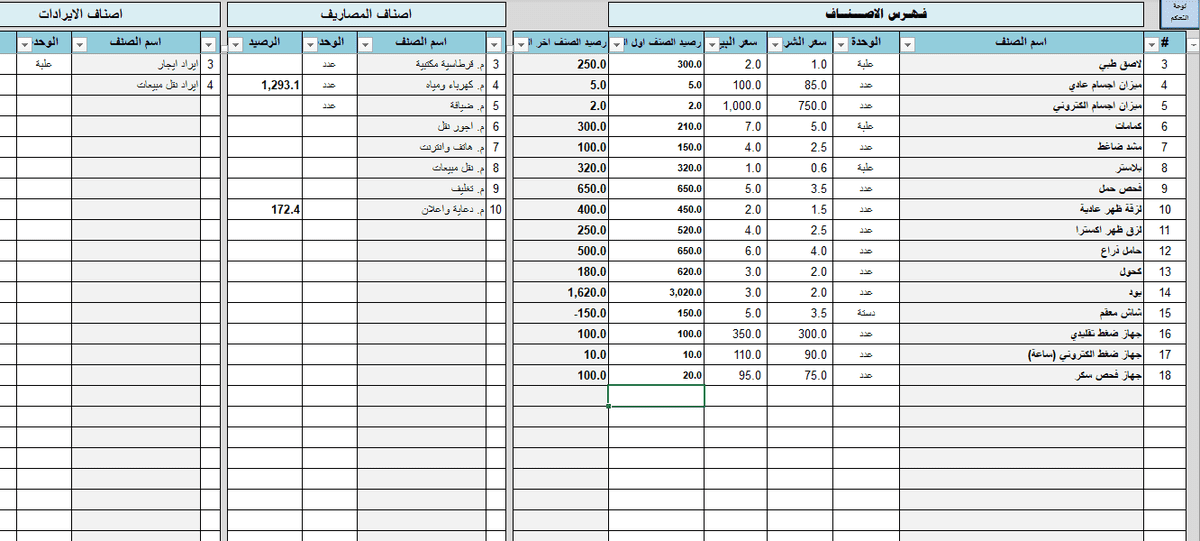The image size is (1200, 541).
Task: Select the اصناف الايرادات header banner
Action: pos(110,15)
